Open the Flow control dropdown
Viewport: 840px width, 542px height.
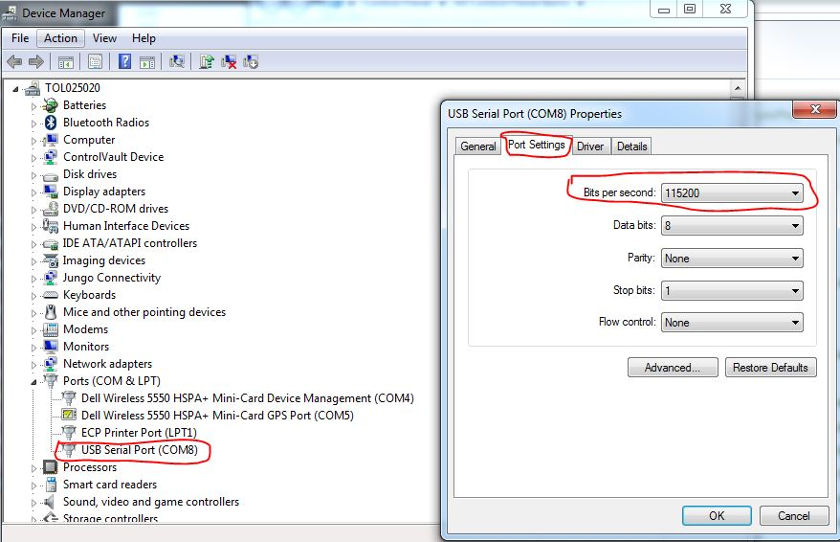(x=732, y=322)
